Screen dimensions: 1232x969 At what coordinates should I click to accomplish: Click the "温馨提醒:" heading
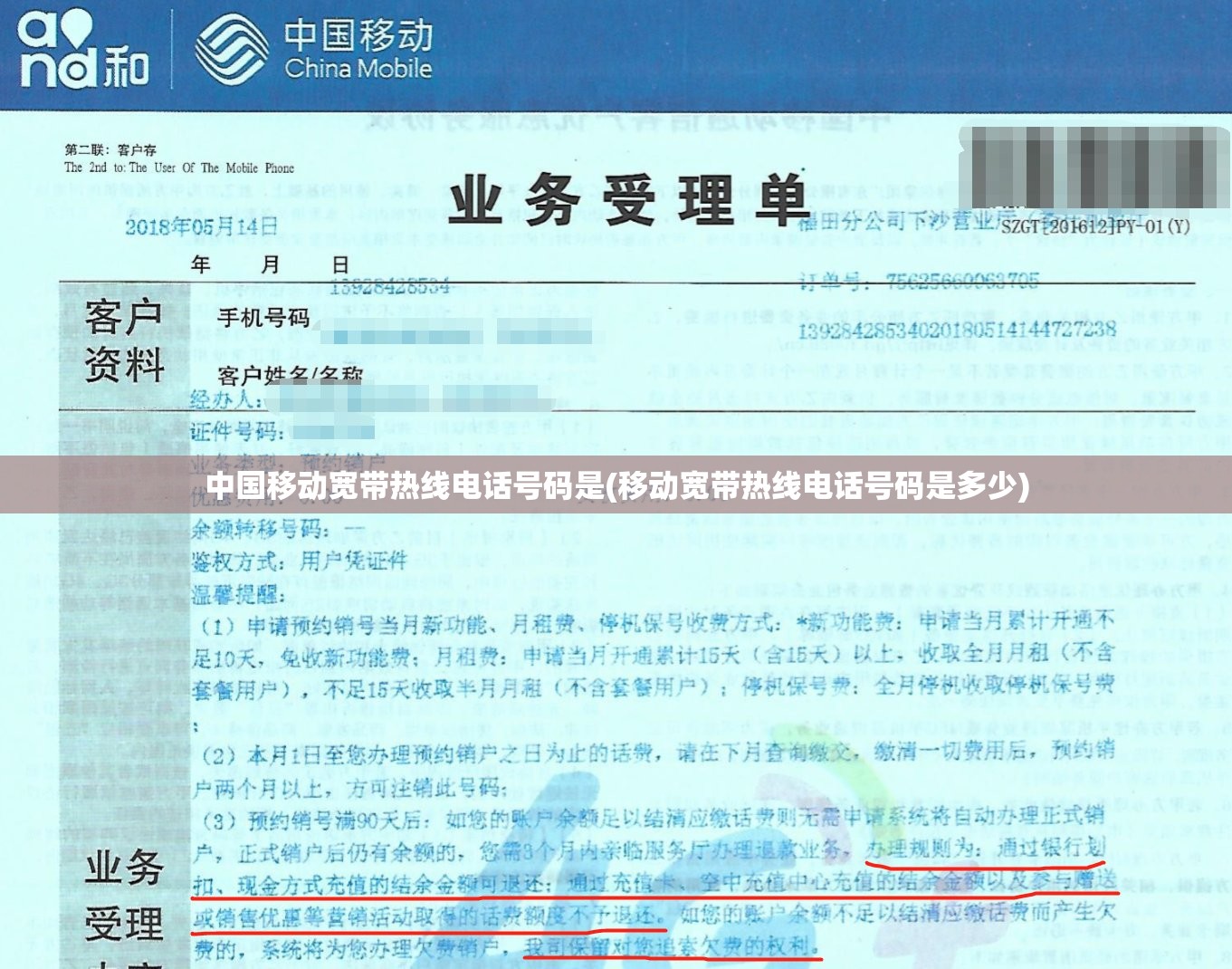pos(238,595)
